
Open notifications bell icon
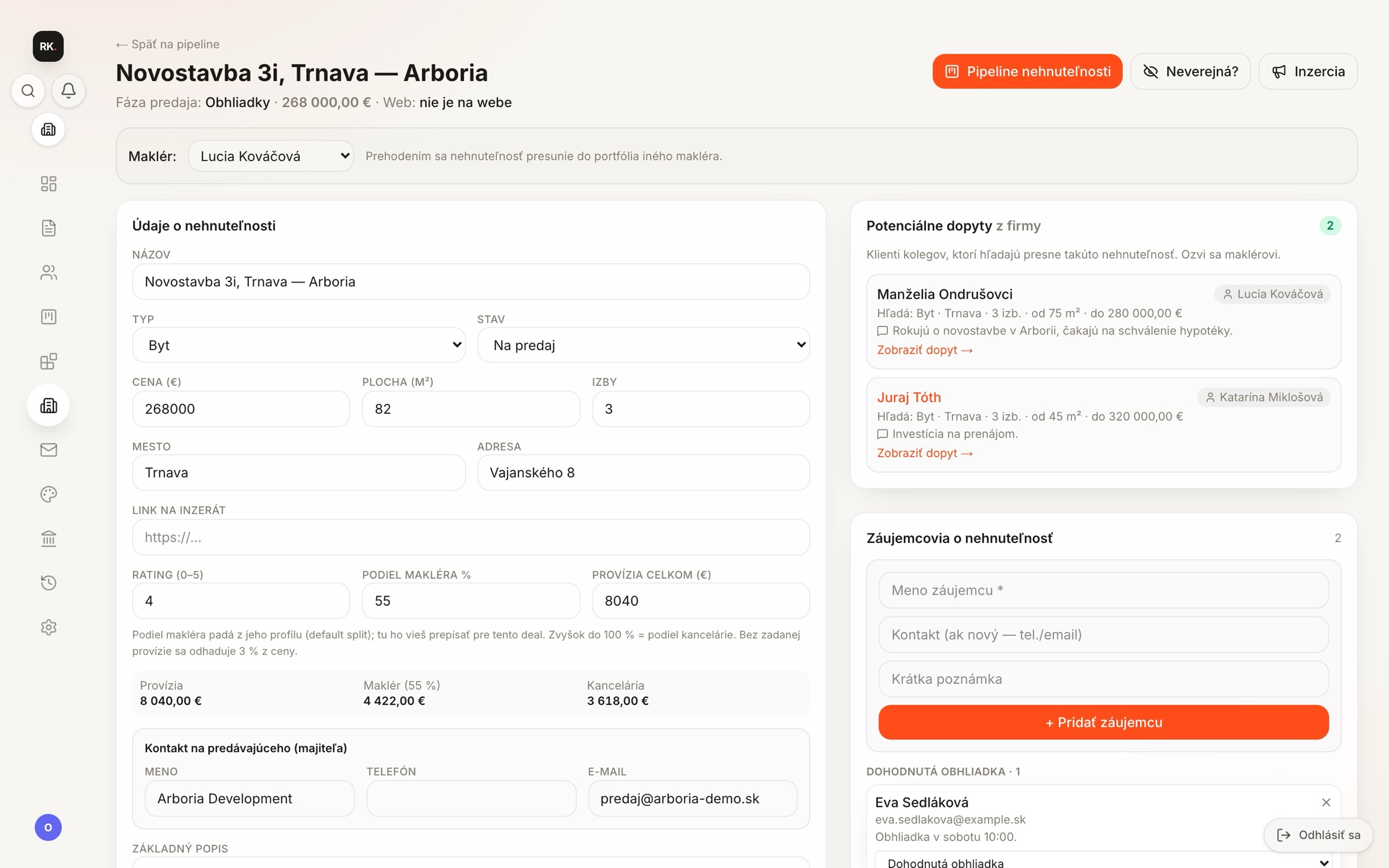coord(68,91)
